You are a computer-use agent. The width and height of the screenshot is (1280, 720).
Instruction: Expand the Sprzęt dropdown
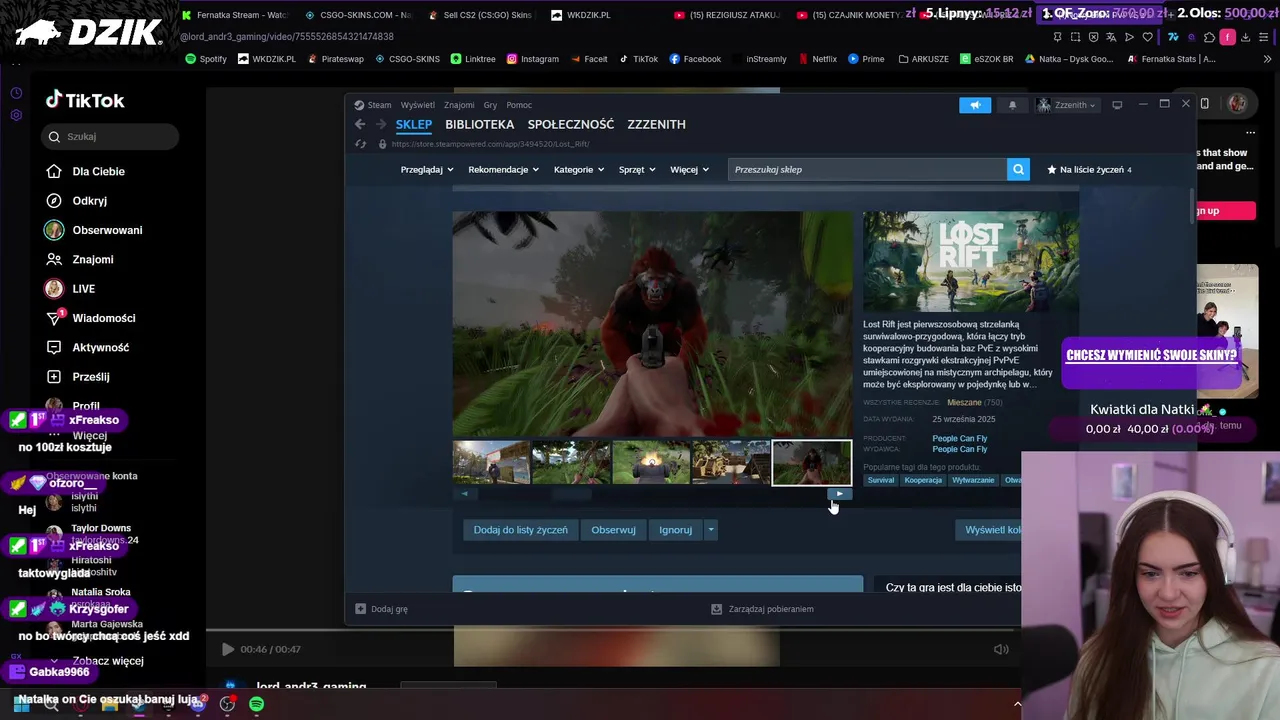(637, 169)
